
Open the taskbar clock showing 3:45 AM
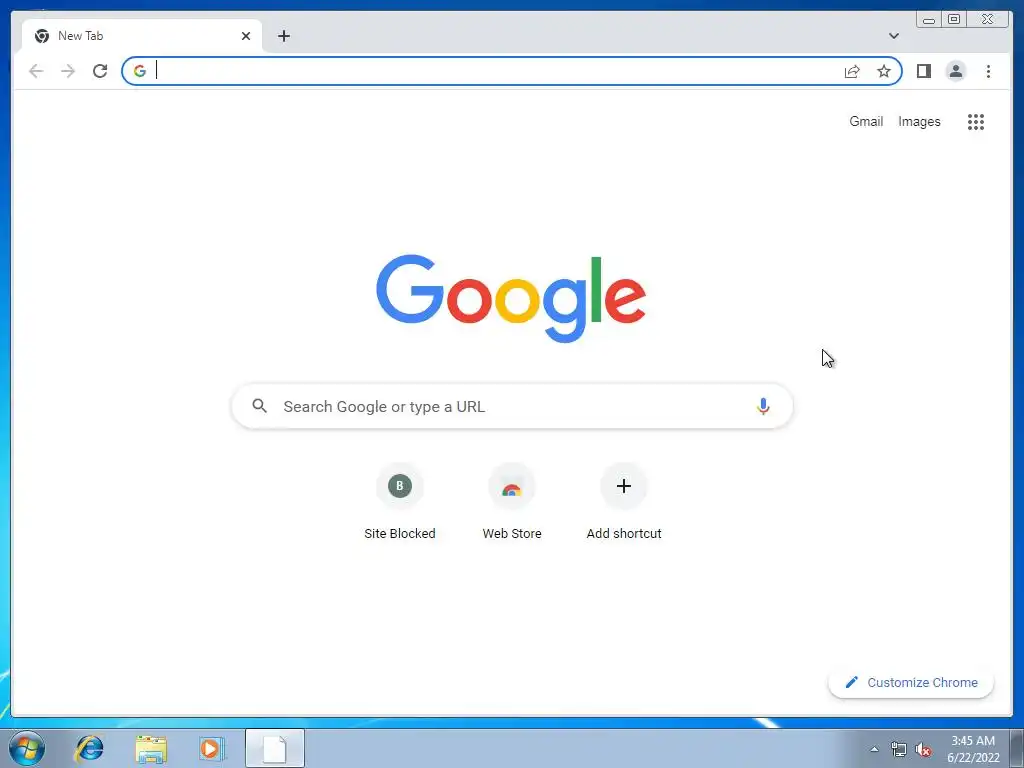[x=973, y=749]
